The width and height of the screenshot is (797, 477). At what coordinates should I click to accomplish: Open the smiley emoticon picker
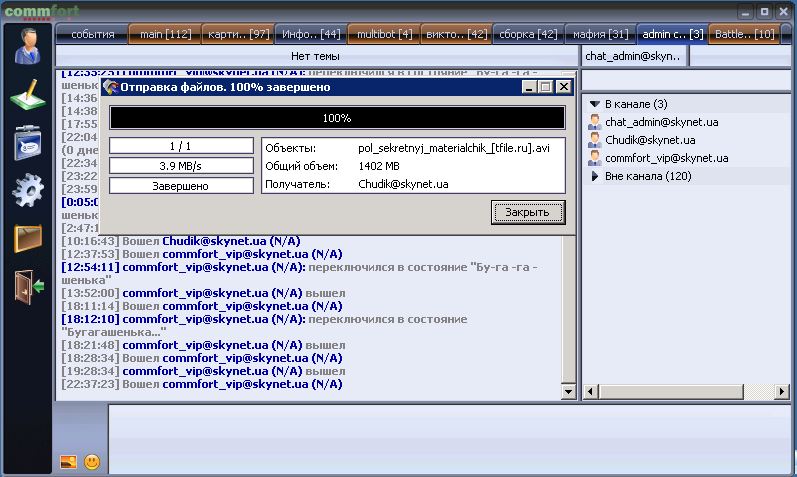click(92, 462)
